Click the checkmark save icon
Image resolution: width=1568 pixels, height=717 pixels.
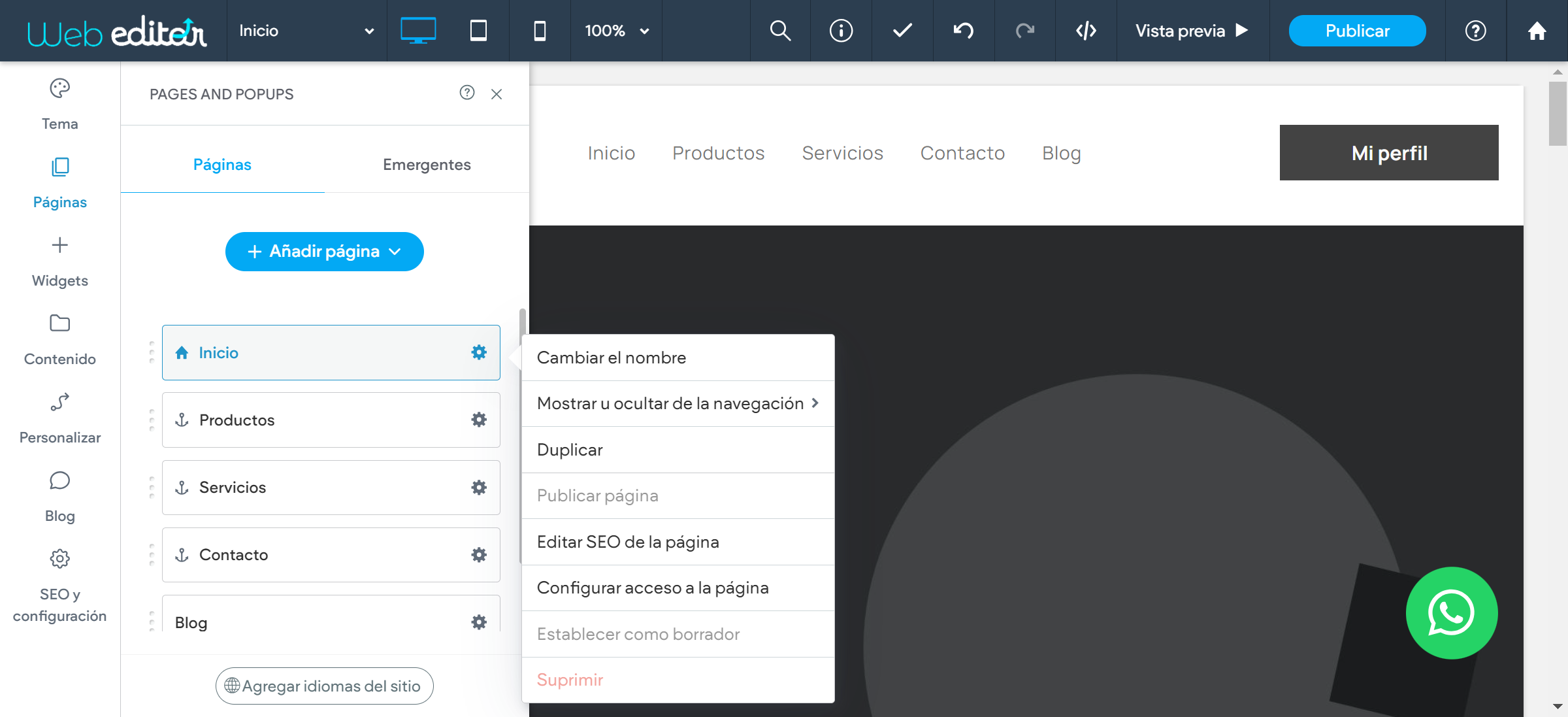902,31
